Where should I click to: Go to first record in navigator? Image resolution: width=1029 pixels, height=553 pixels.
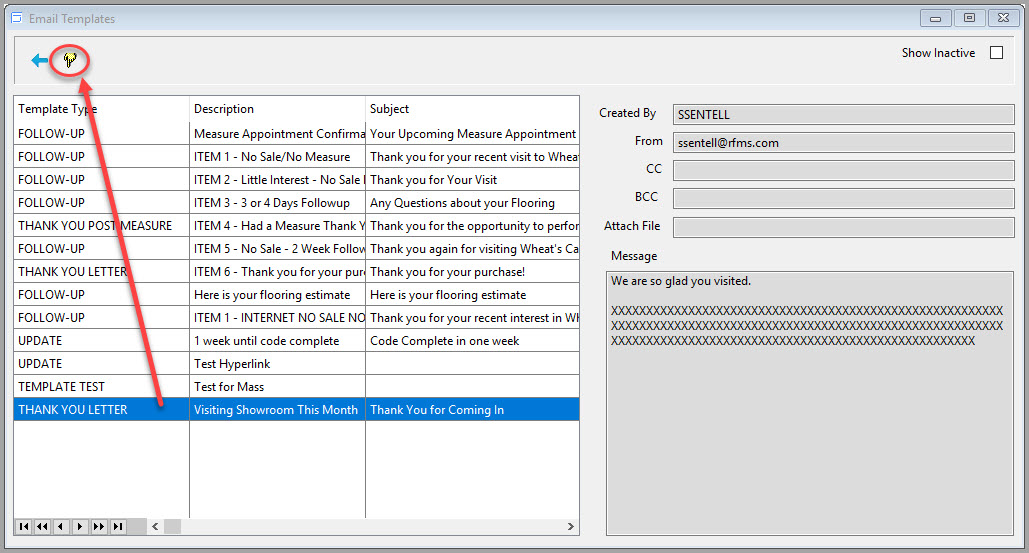point(24,526)
